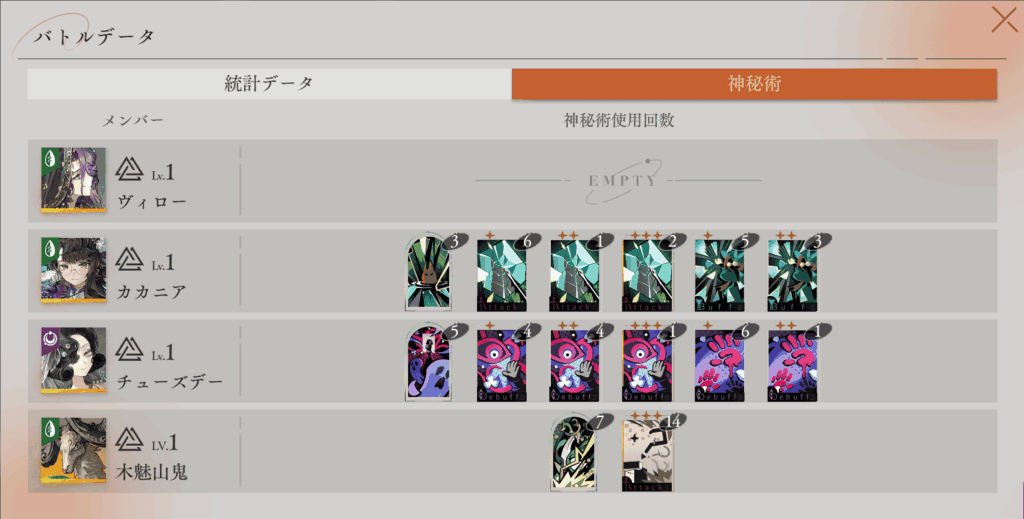Close the バトルデータ window
Screen dimensions: 1024x519
click(x=1004, y=20)
